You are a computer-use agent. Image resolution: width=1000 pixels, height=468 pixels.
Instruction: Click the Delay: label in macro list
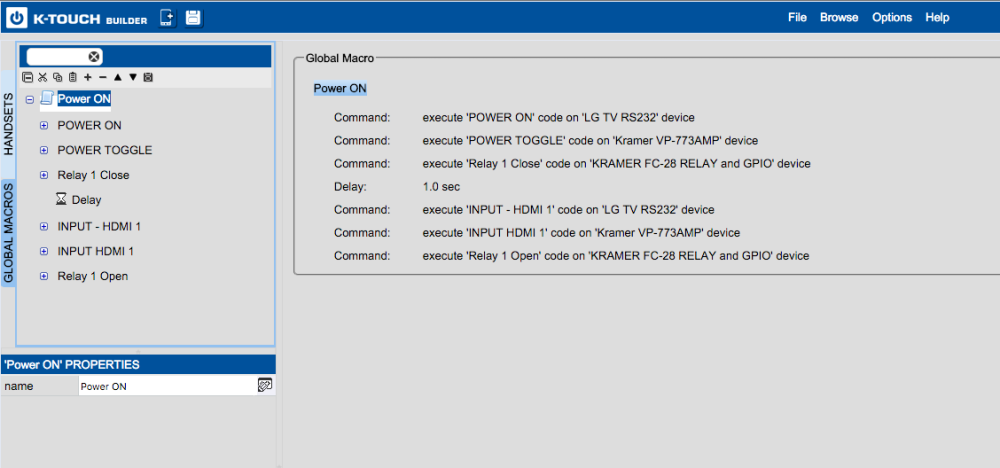coord(351,187)
